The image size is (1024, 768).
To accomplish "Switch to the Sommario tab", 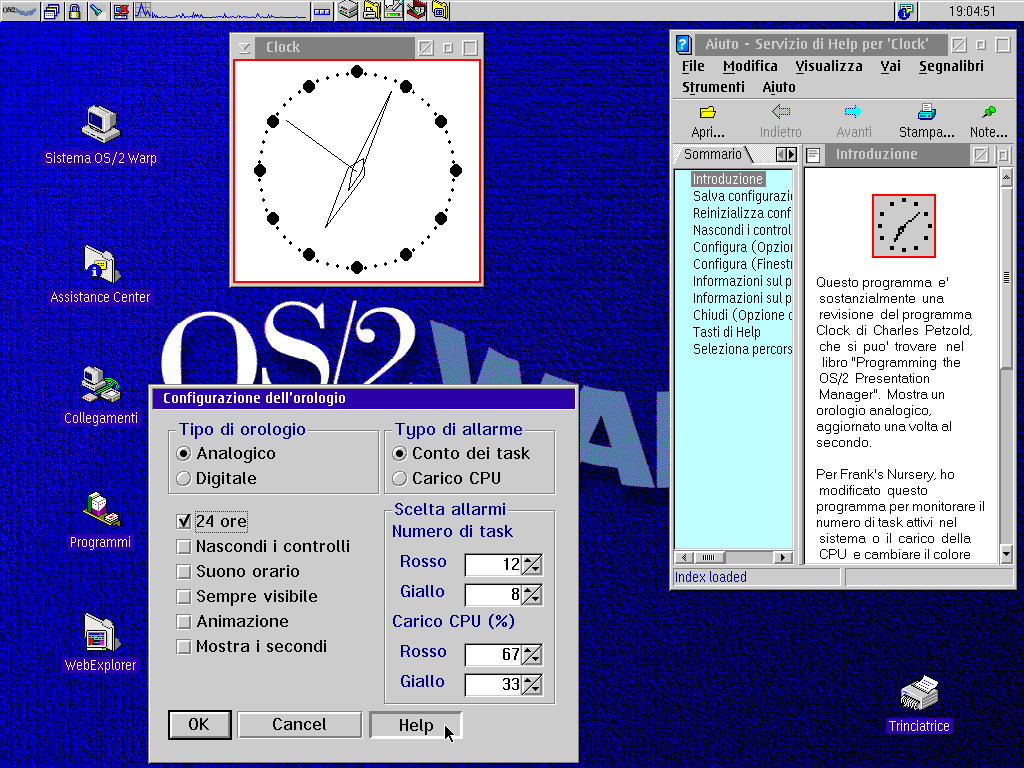I will (712, 154).
